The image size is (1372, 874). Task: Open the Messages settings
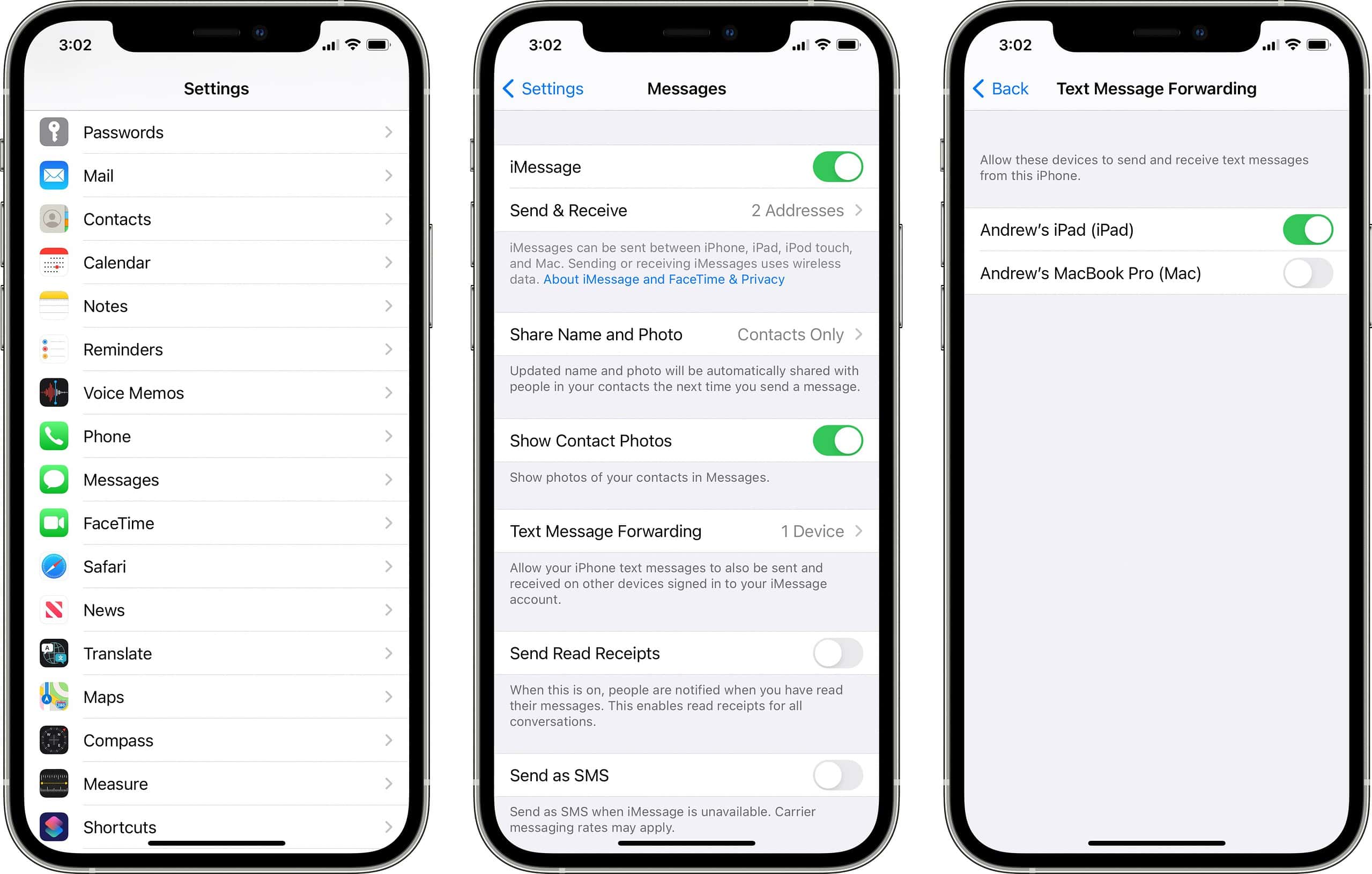tap(215, 480)
